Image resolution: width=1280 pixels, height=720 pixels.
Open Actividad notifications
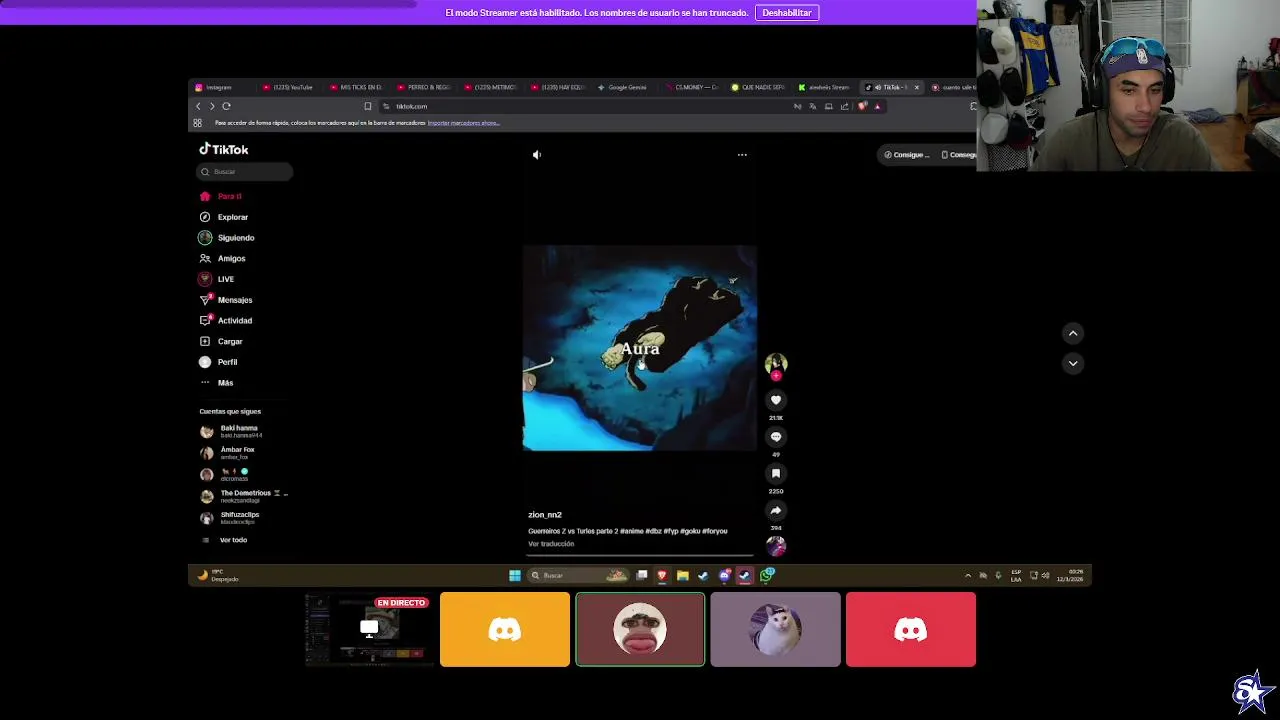pyautogui.click(x=226, y=320)
